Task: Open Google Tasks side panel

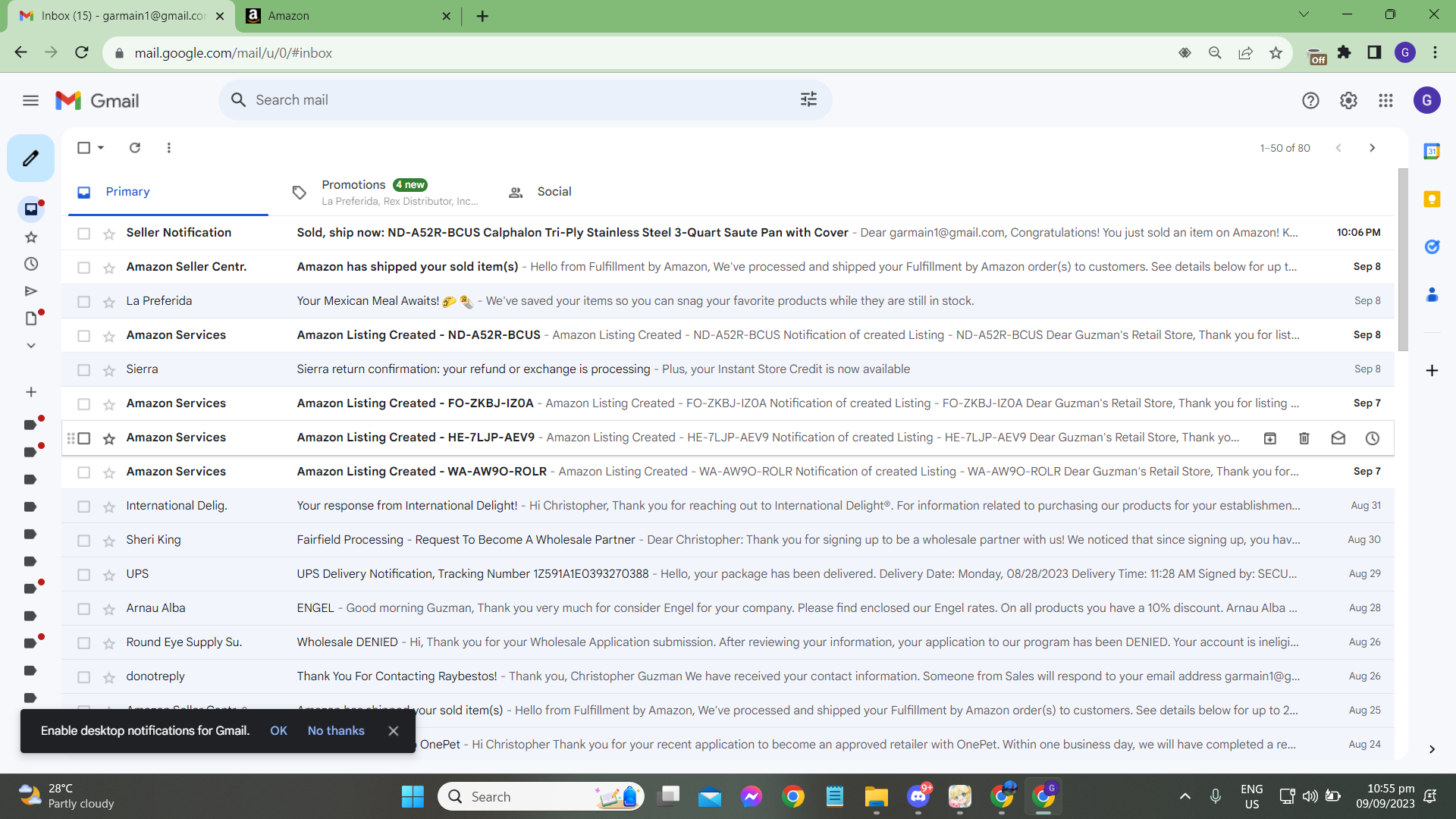Action: coord(1432,246)
